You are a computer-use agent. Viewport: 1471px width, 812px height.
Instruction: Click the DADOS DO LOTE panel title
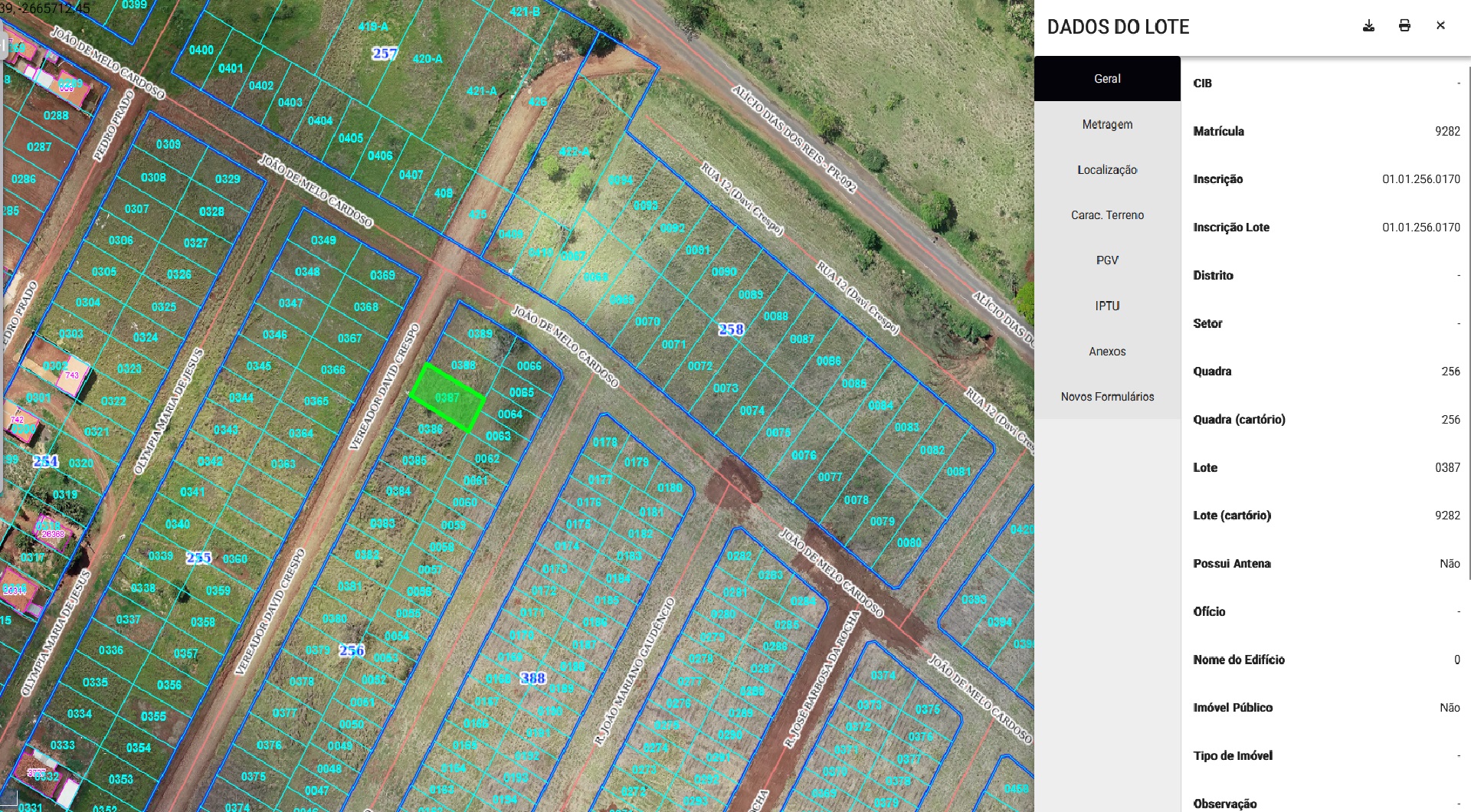pyautogui.click(x=1118, y=27)
